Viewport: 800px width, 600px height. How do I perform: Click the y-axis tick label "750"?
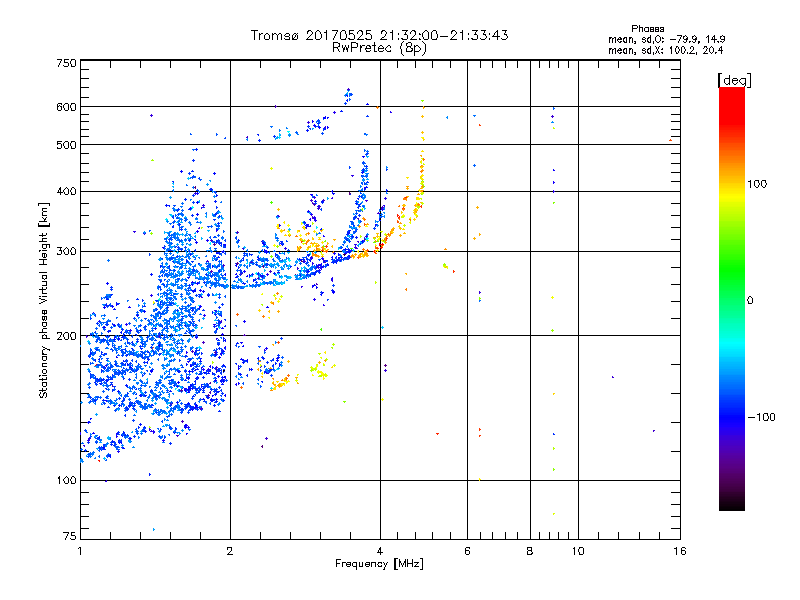[x=66, y=63]
